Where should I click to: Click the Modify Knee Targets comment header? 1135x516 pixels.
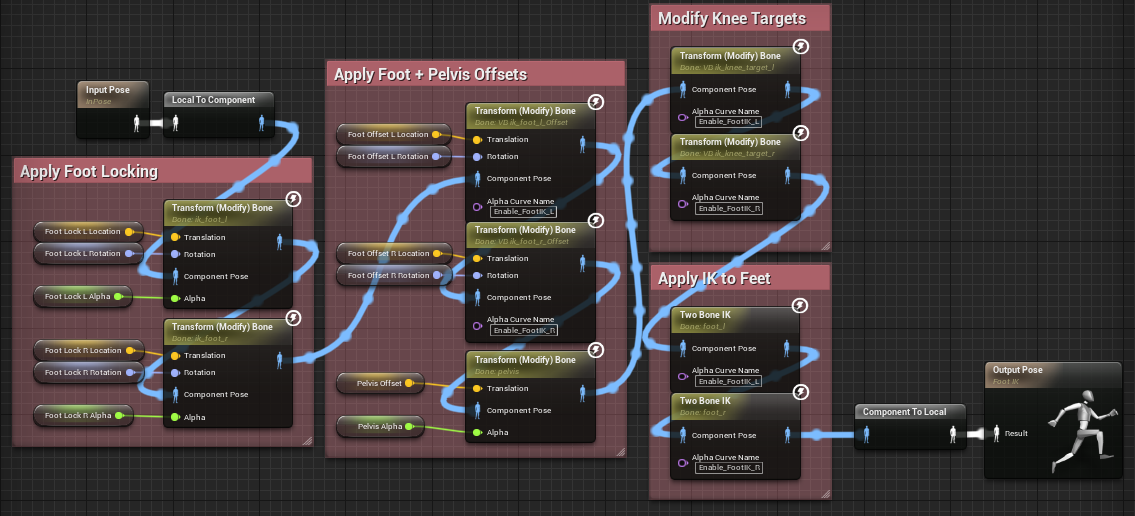[x=731, y=18]
